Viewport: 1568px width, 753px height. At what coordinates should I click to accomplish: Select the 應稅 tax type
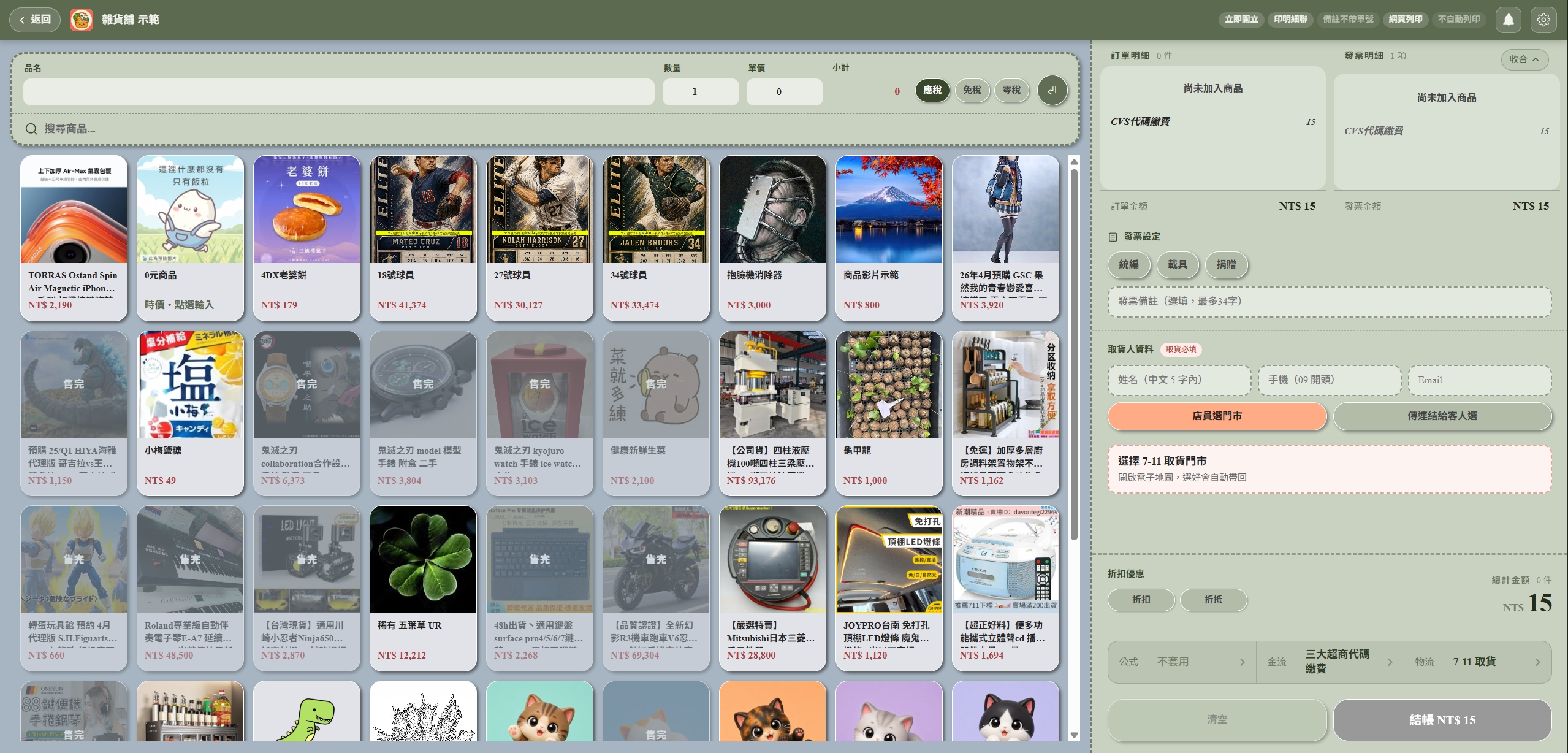[932, 90]
